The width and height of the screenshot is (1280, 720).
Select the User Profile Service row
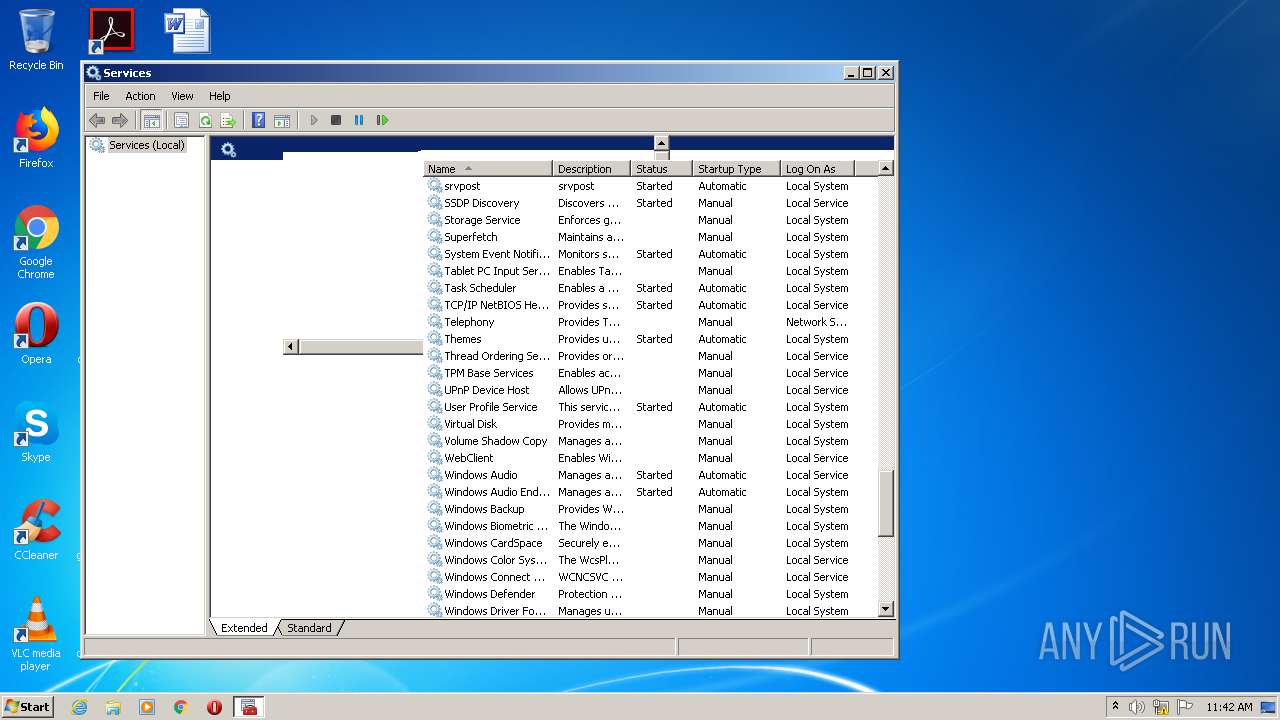[x=650, y=407]
